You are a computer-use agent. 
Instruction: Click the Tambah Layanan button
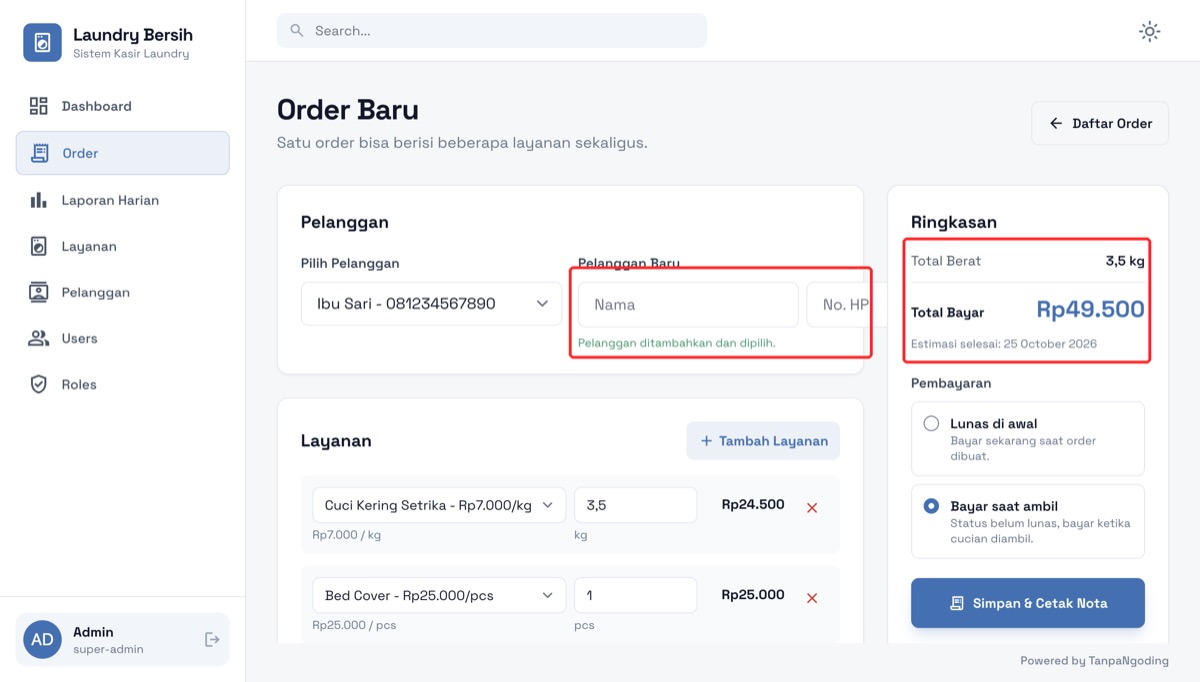coord(763,441)
